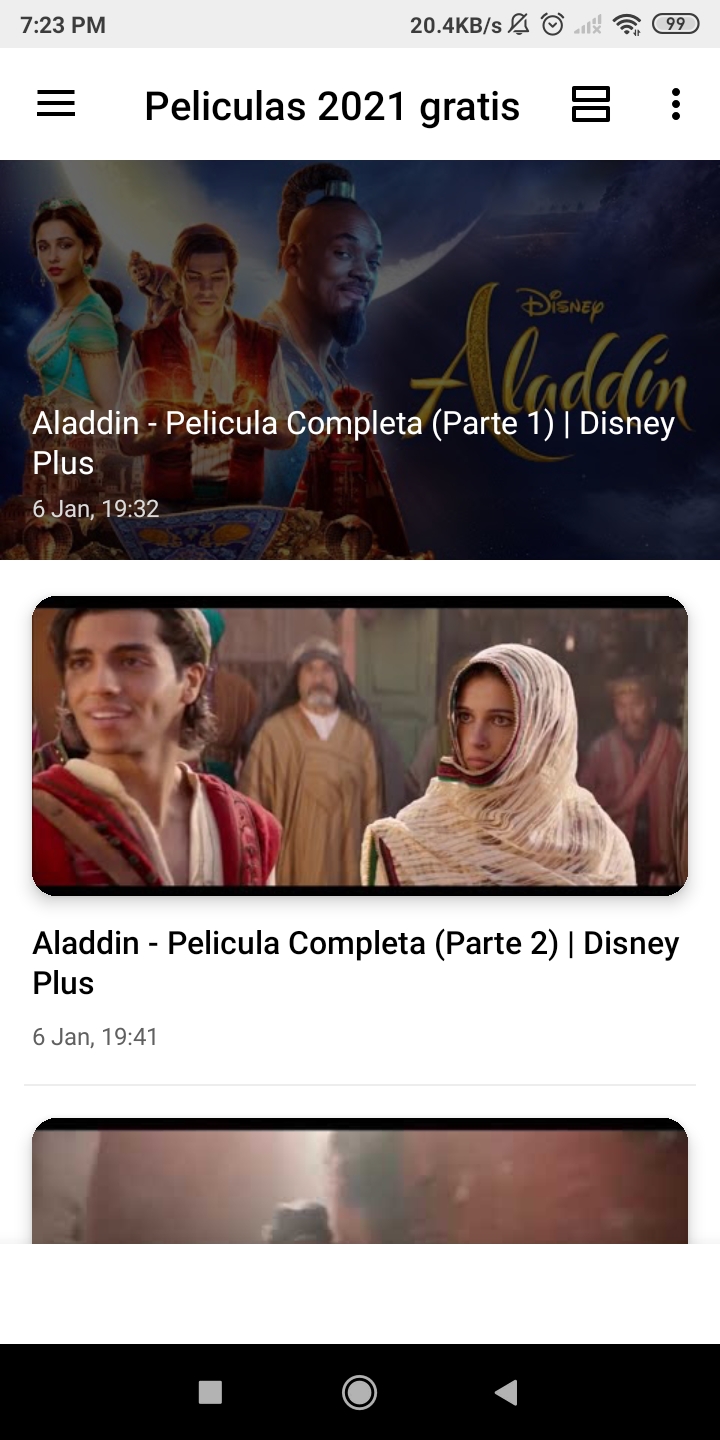Tap the 7:23 PM clock
This screenshot has height=1440, width=720.
tap(63, 25)
